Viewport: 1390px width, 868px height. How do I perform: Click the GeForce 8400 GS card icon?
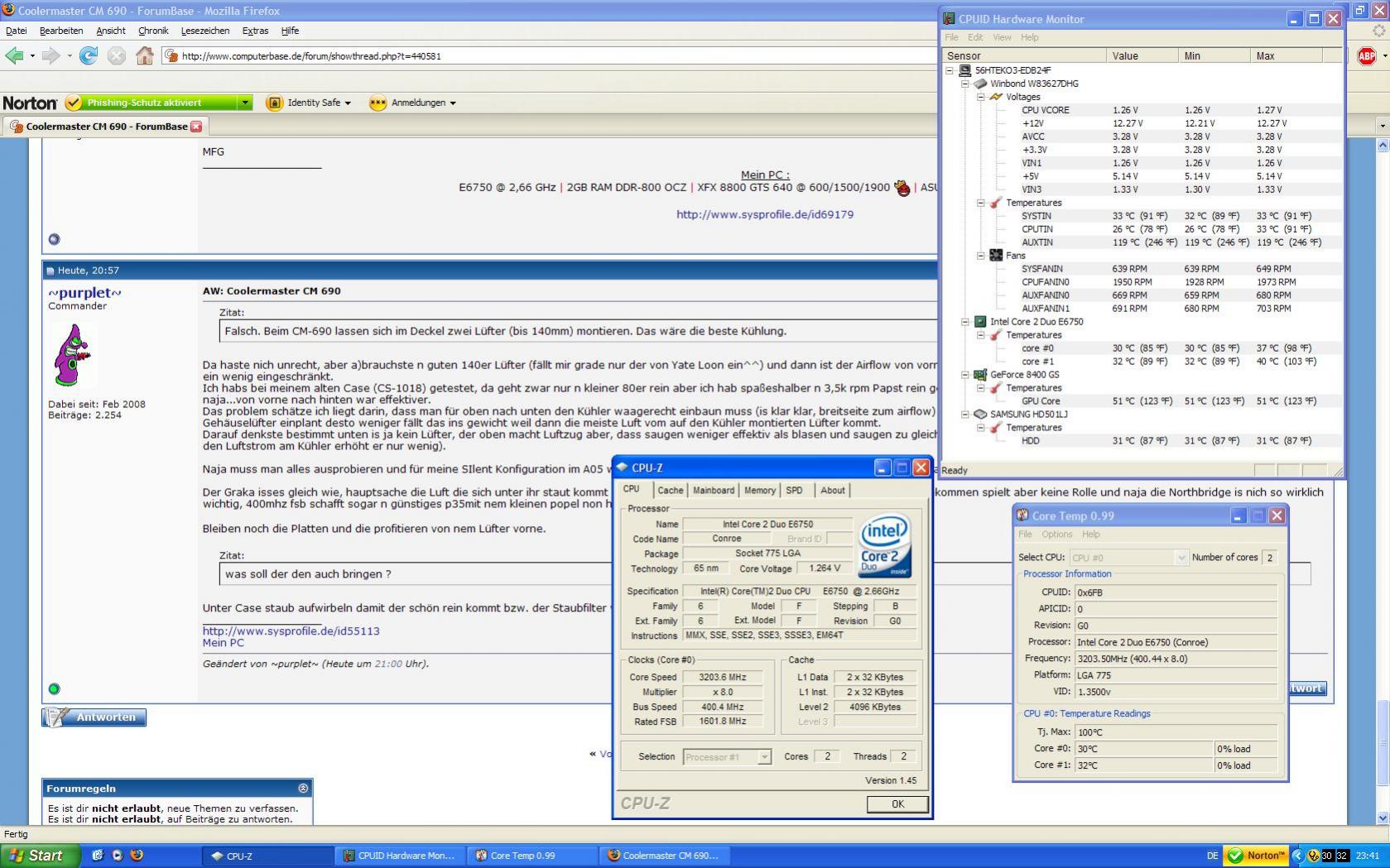[x=980, y=375]
